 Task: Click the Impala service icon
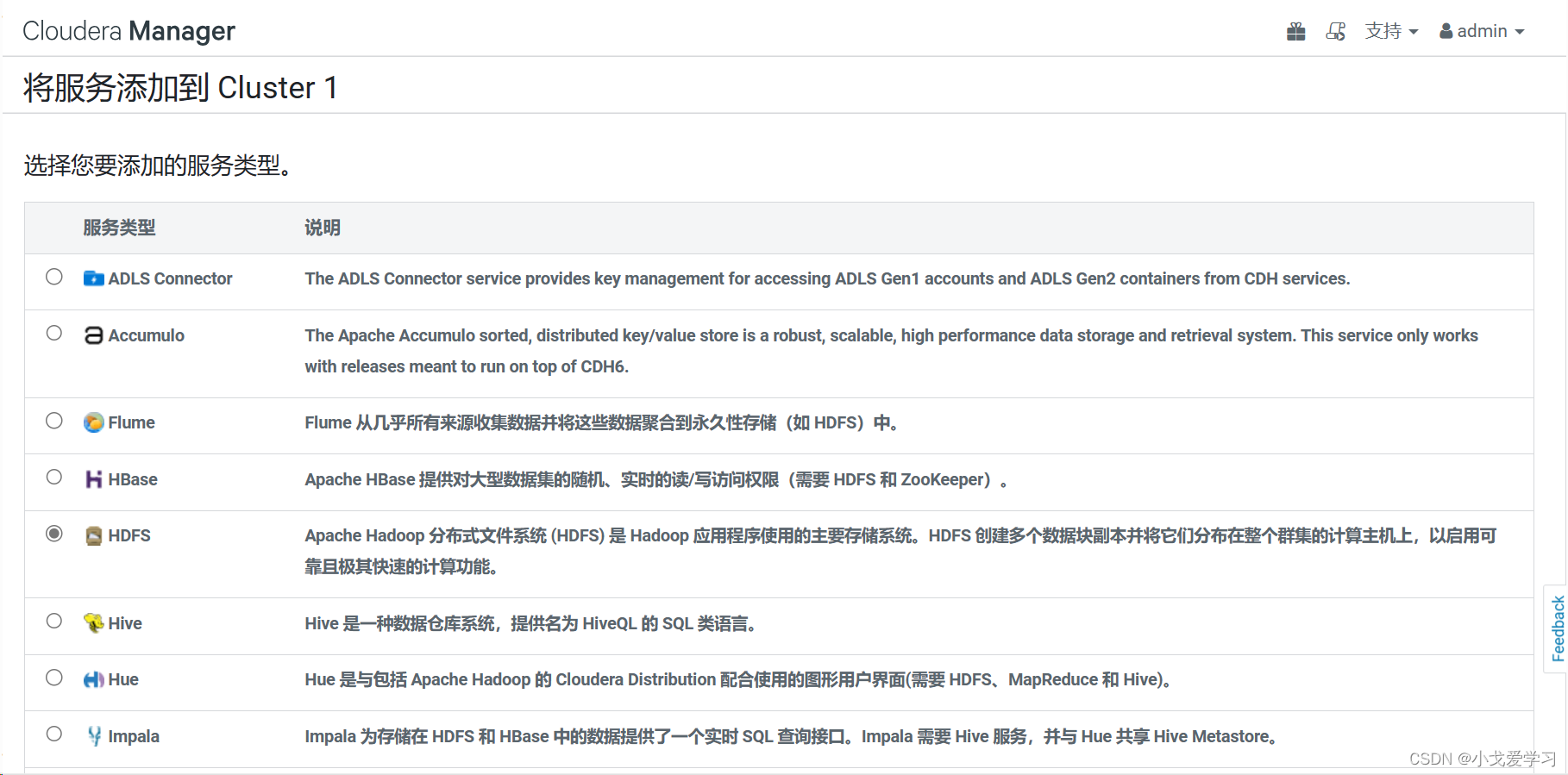click(94, 736)
